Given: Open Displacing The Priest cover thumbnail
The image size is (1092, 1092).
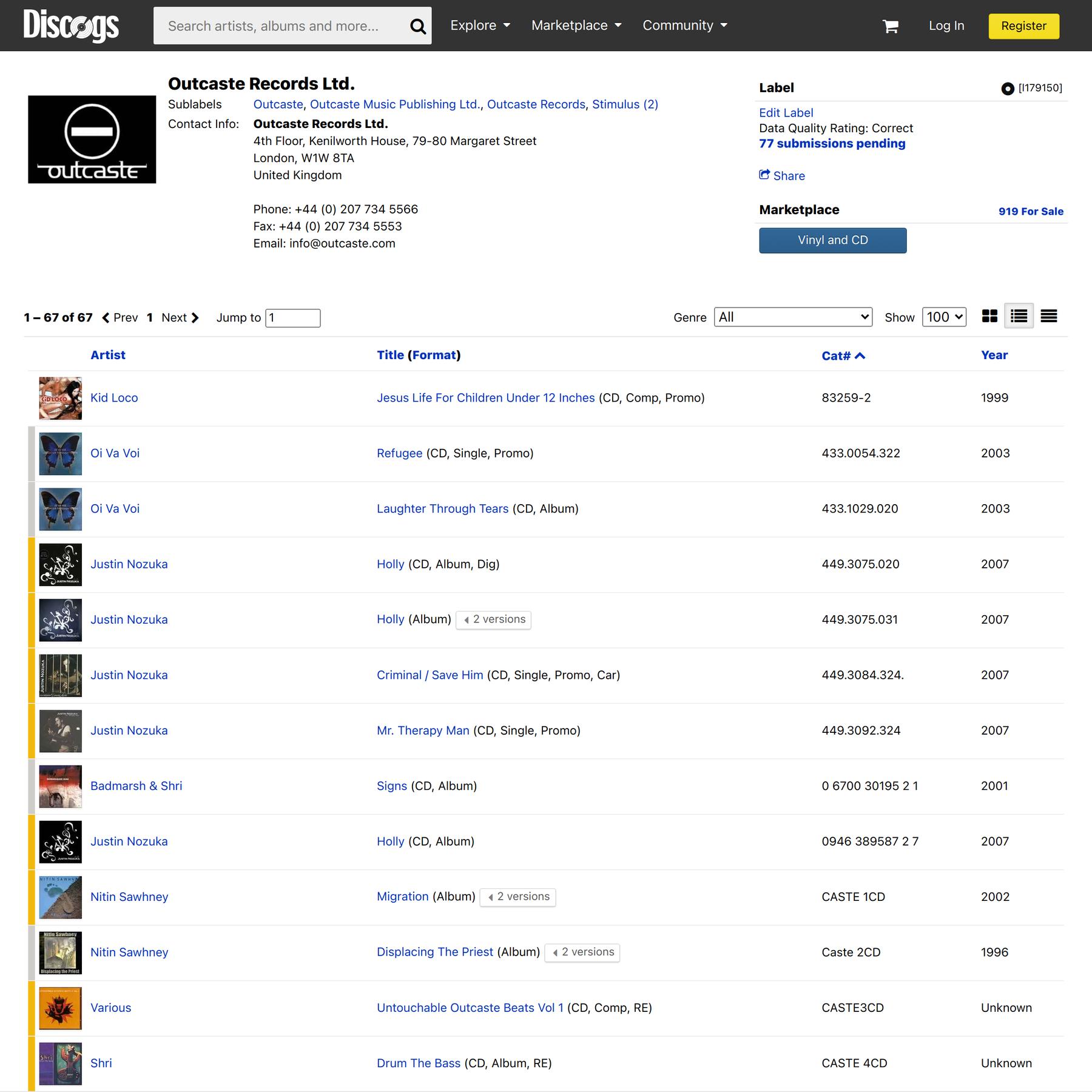Looking at the screenshot, I should [x=60, y=952].
